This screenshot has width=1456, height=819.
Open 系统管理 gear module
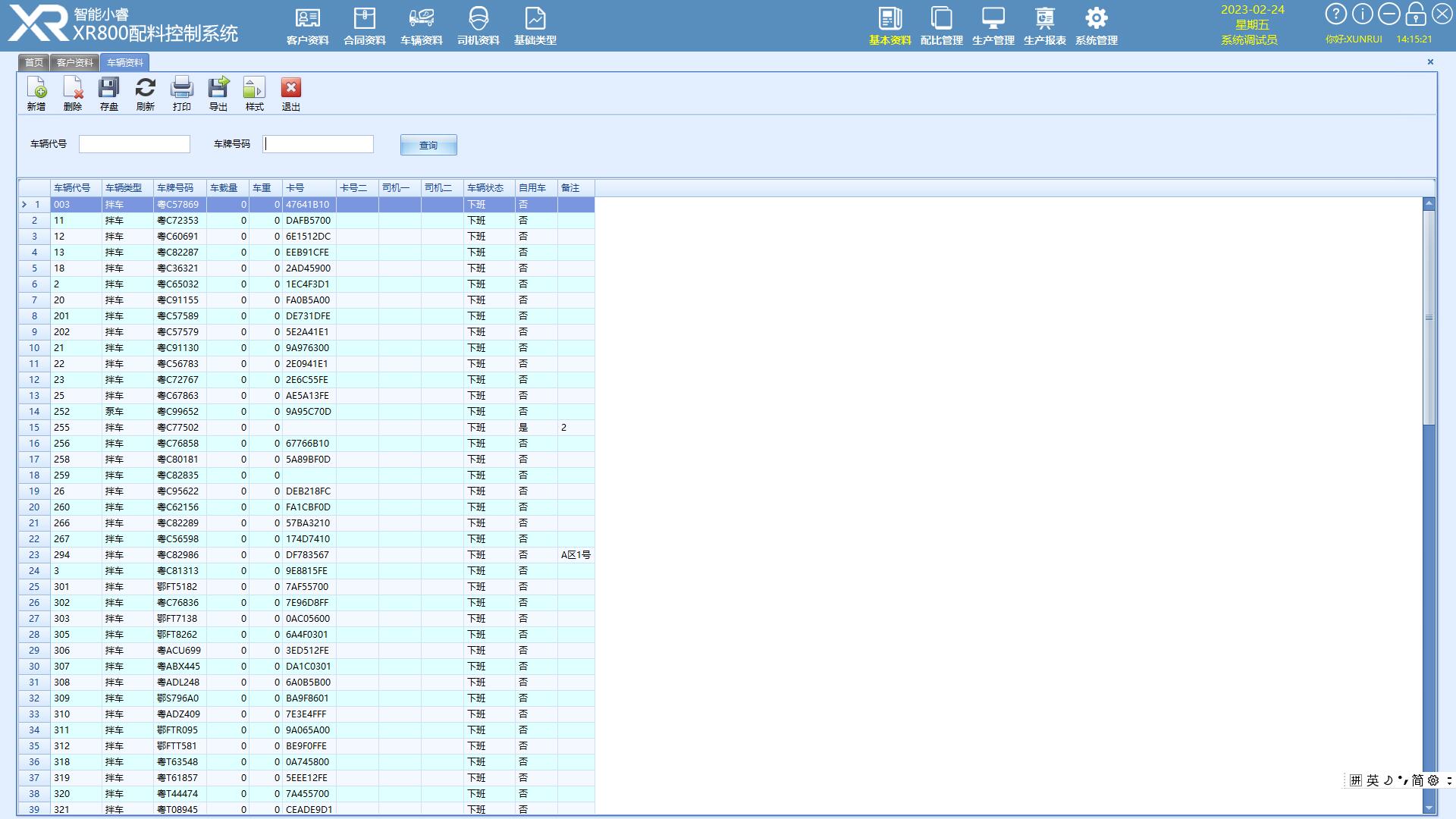click(x=1096, y=26)
